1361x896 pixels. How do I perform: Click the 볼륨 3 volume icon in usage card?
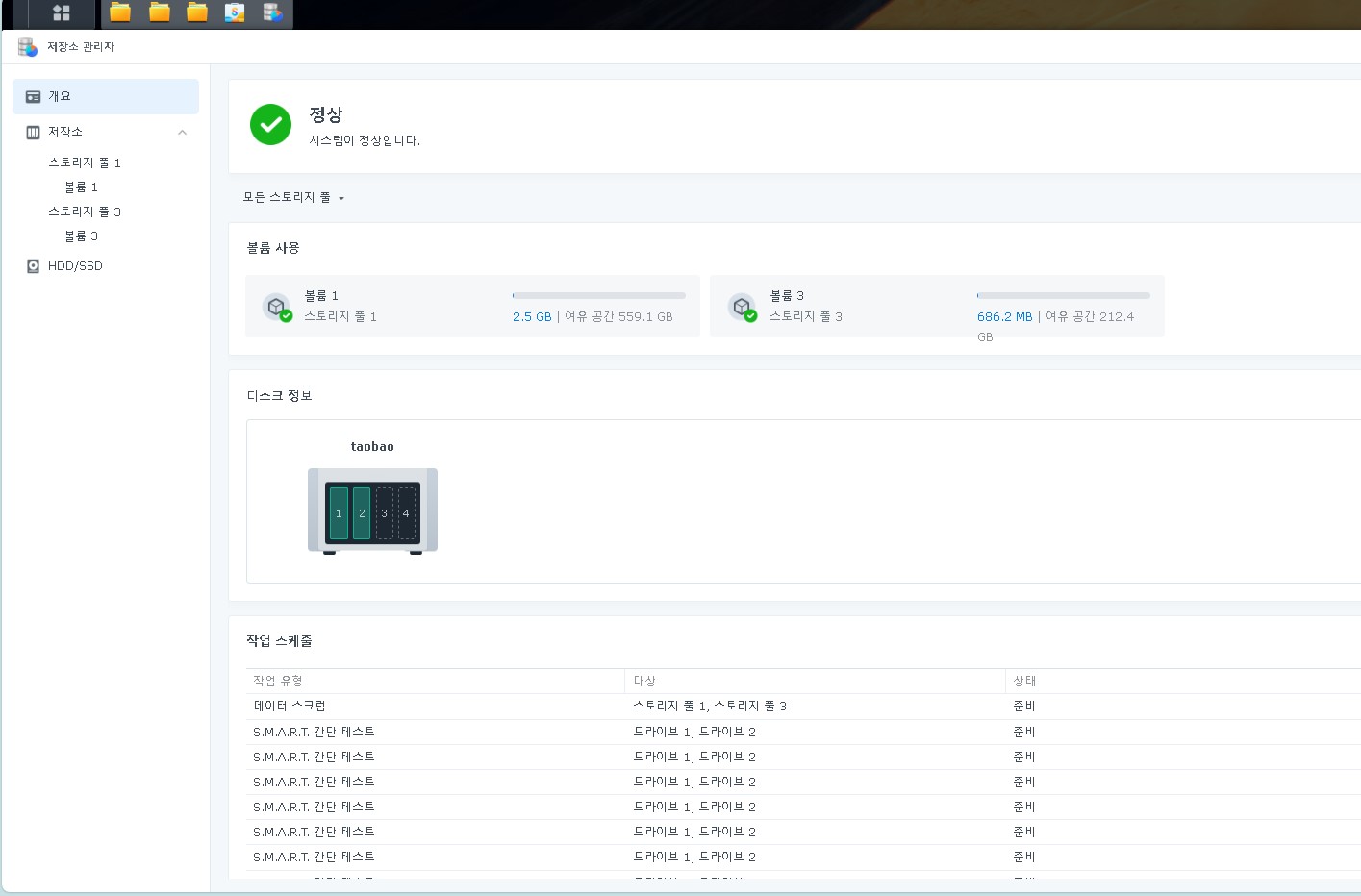point(743,307)
